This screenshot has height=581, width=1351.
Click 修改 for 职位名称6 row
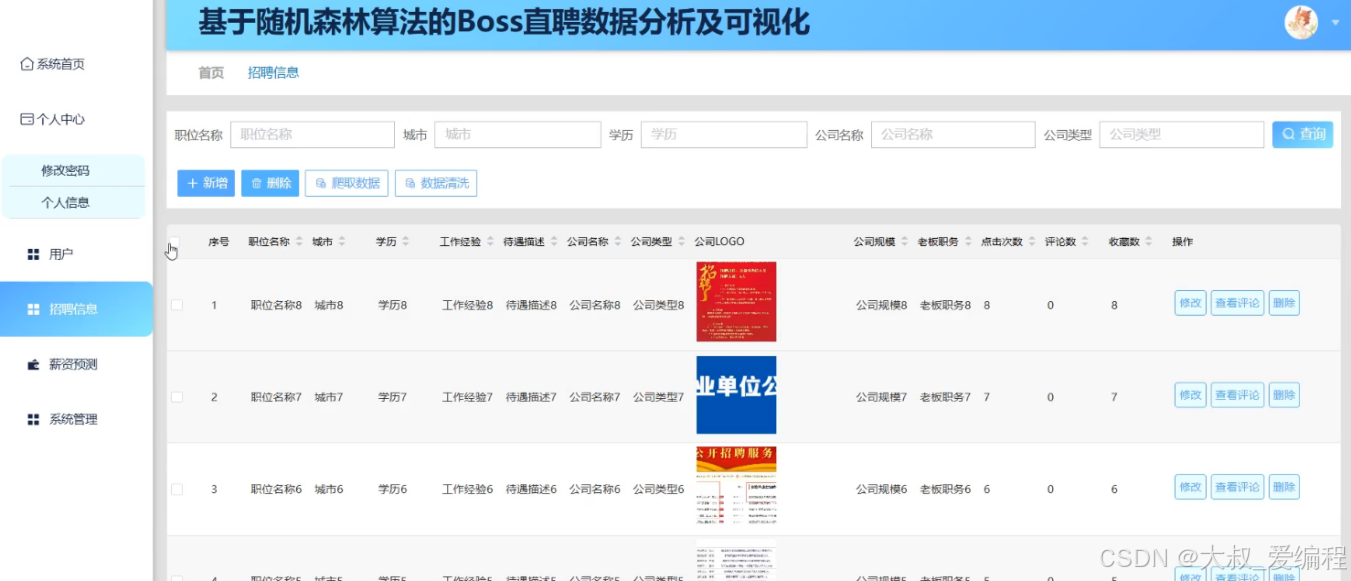1190,487
